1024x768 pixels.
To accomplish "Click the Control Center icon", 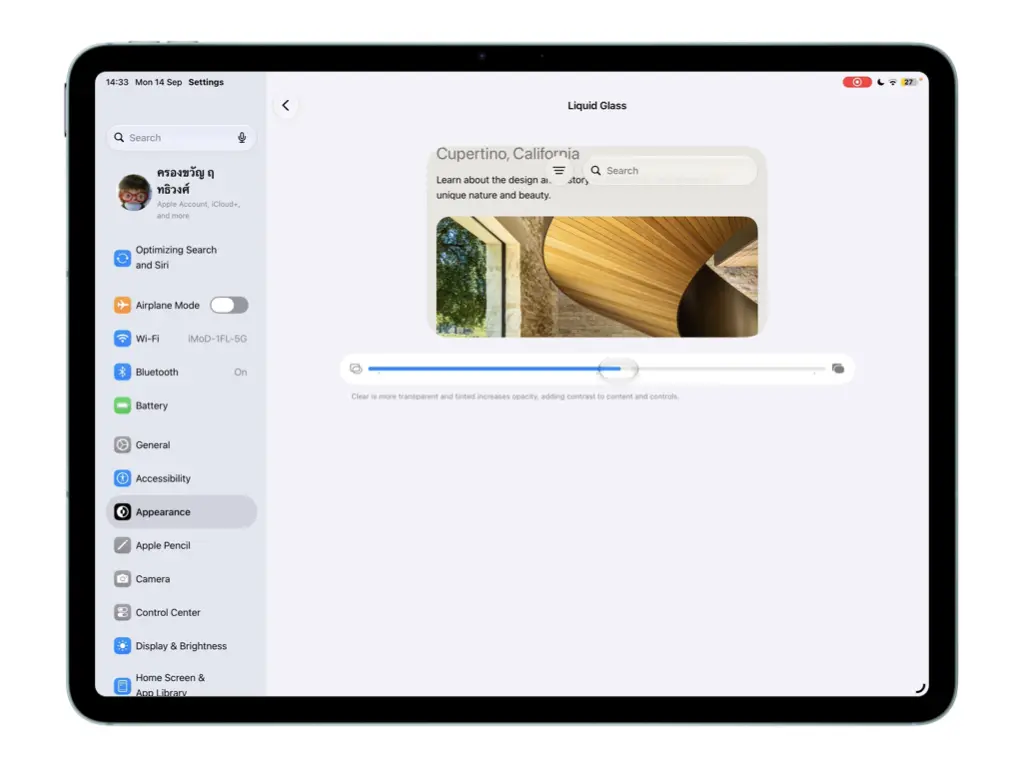I will click(x=122, y=613).
